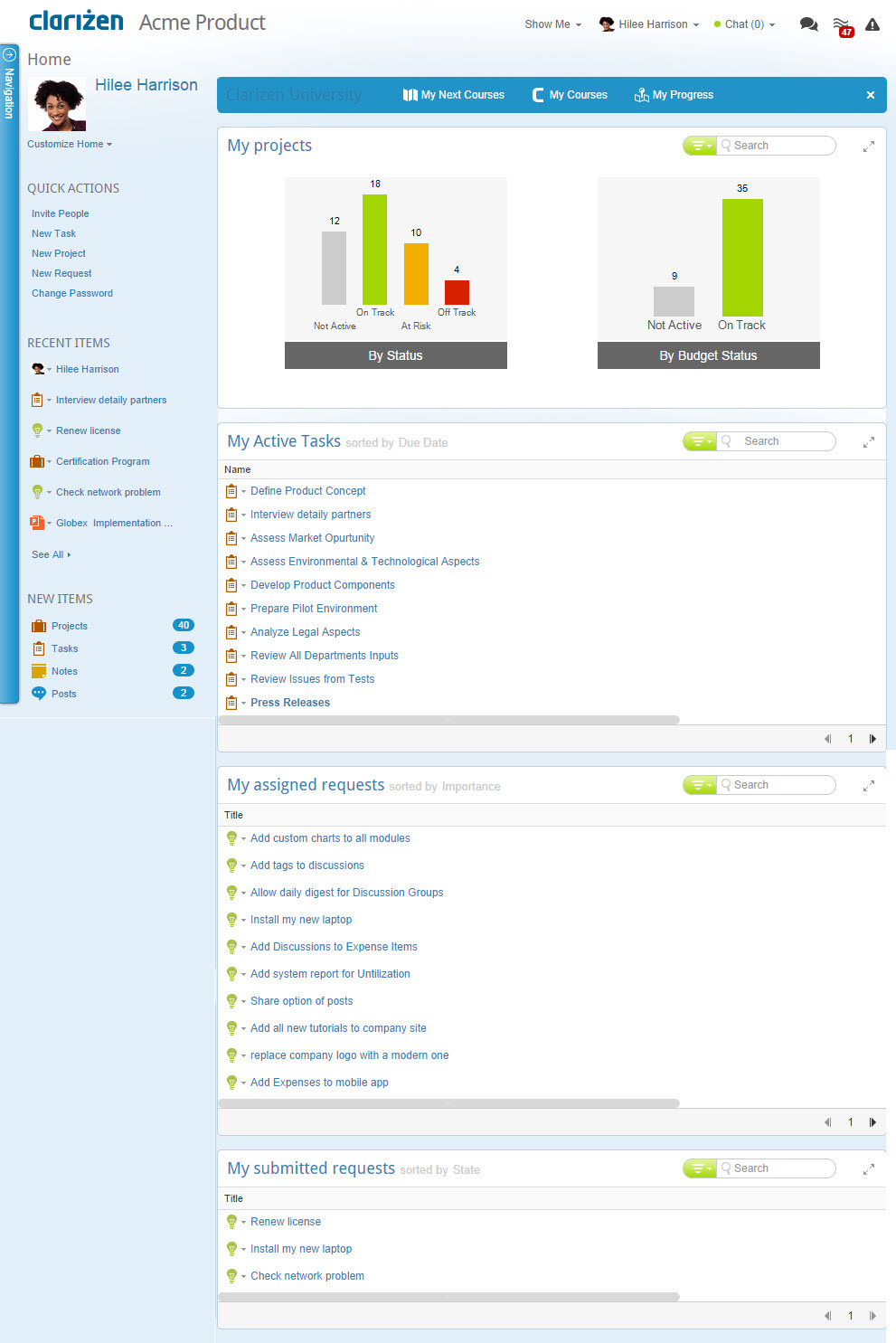This screenshot has width=896, height=1343.
Task: Click task icon beside Define Product Concept
Action: pos(231,491)
